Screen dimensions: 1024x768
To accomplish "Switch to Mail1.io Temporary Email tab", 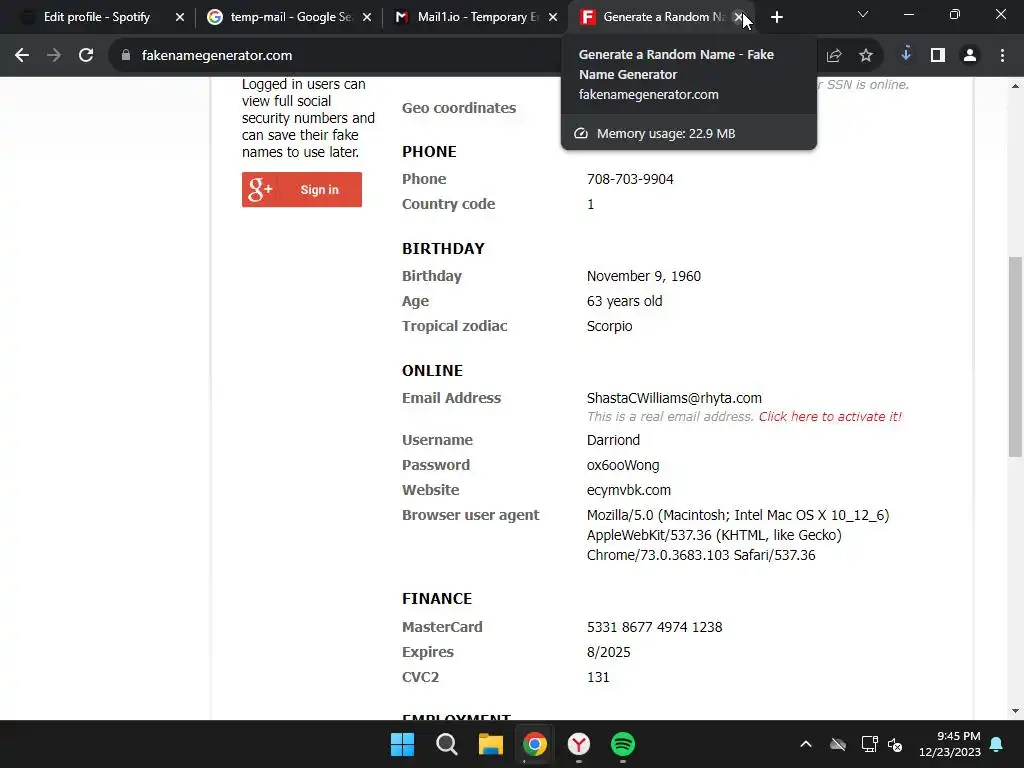I will pos(476,17).
